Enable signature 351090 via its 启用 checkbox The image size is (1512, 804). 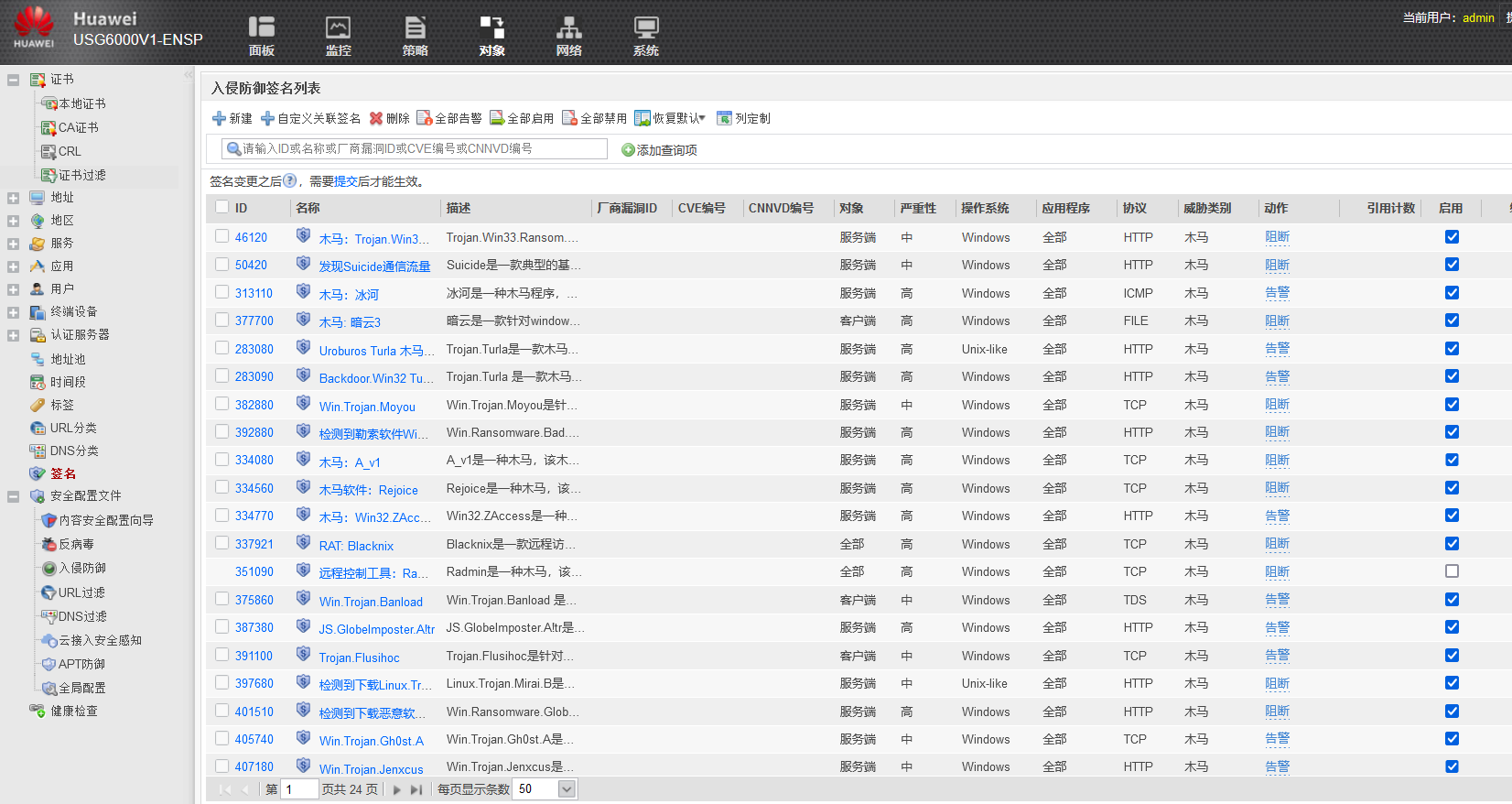[1452, 571]
